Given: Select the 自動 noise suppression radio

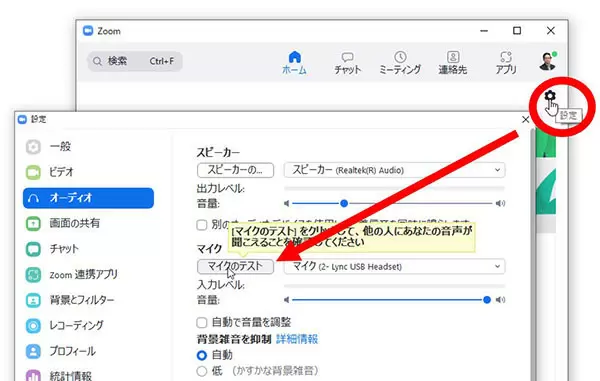Looking at the screenshot, I should [x=202, y=355].
